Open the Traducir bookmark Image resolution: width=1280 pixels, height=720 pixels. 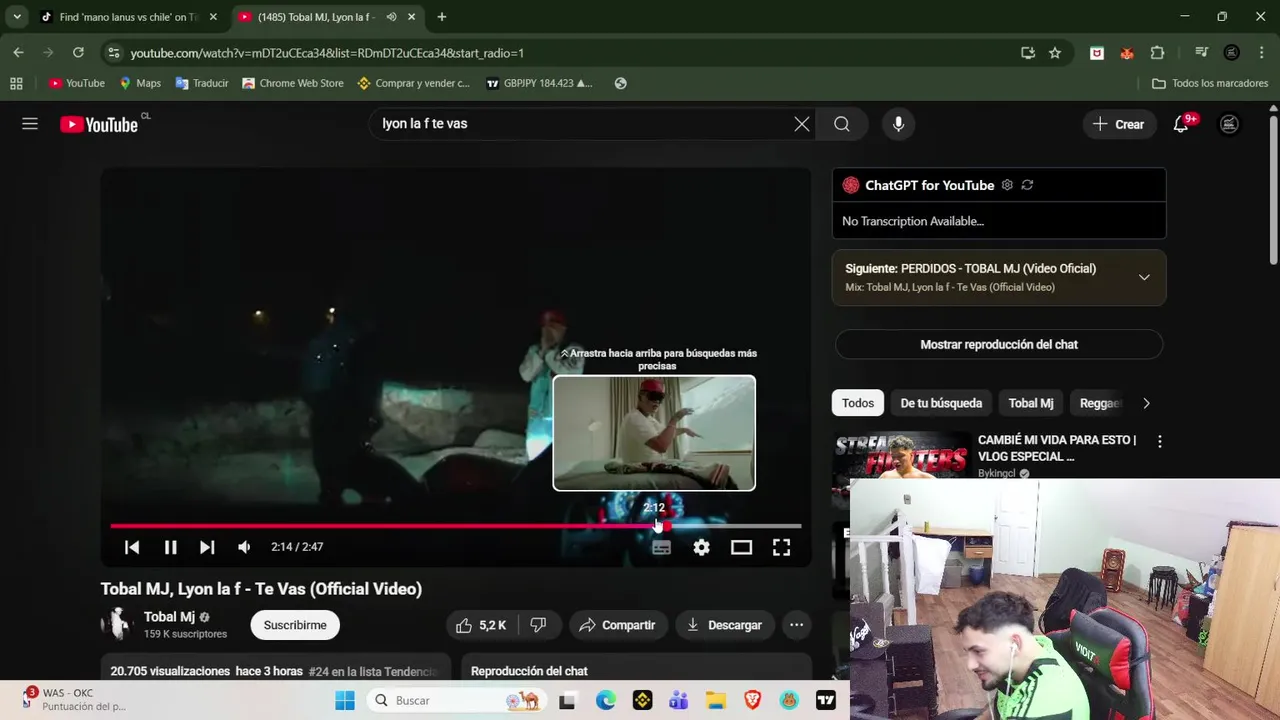coord(202,83)
